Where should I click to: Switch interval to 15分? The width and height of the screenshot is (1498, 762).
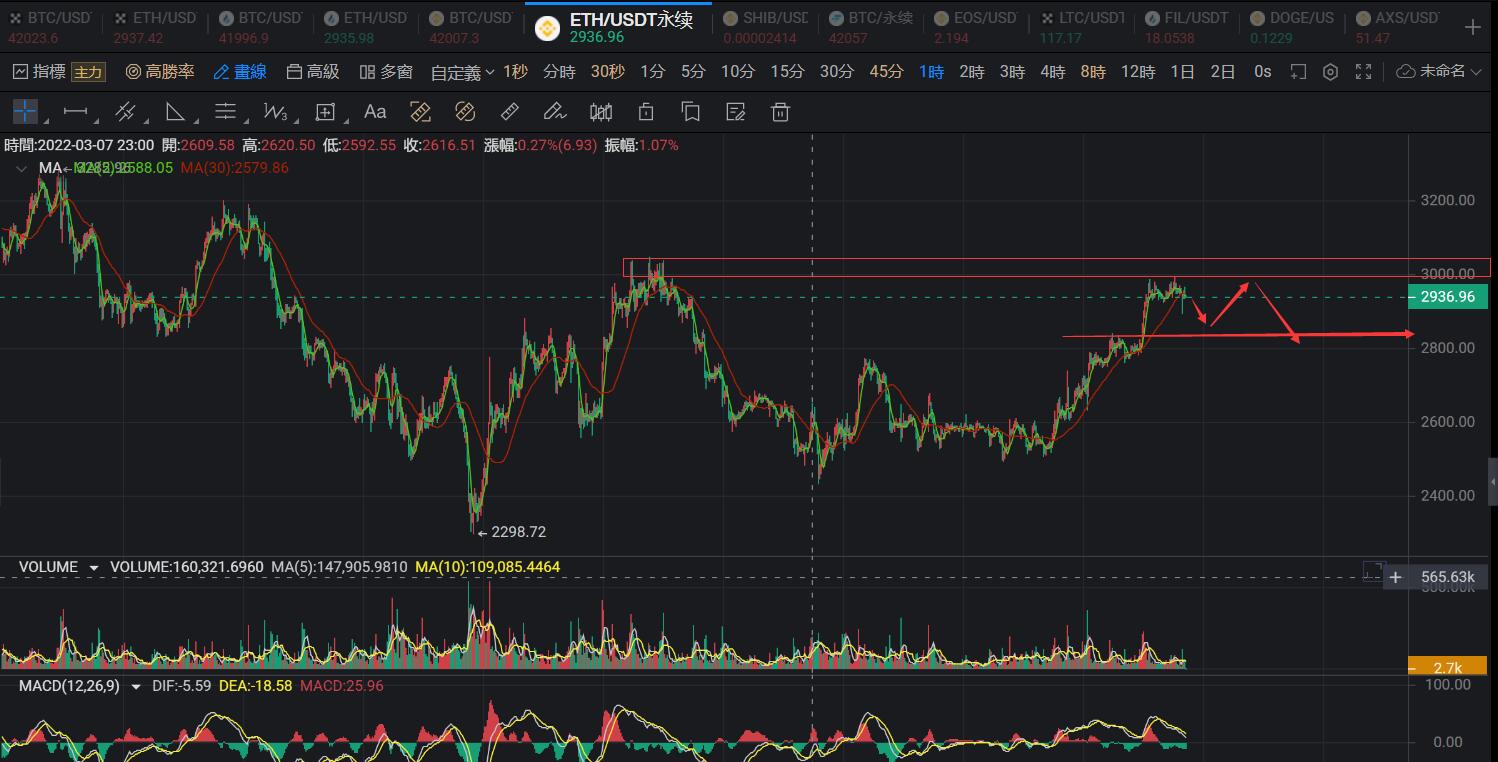point(787,72)
